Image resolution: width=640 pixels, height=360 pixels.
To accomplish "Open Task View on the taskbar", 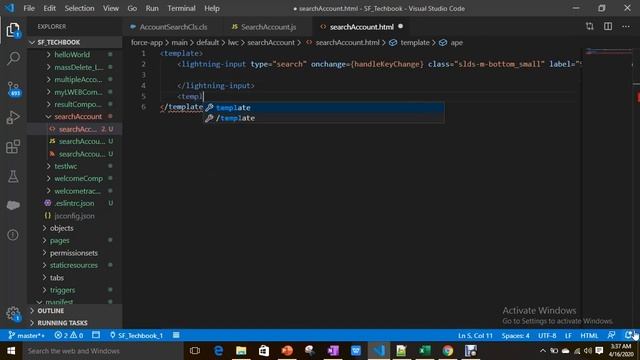I will 195,351.
